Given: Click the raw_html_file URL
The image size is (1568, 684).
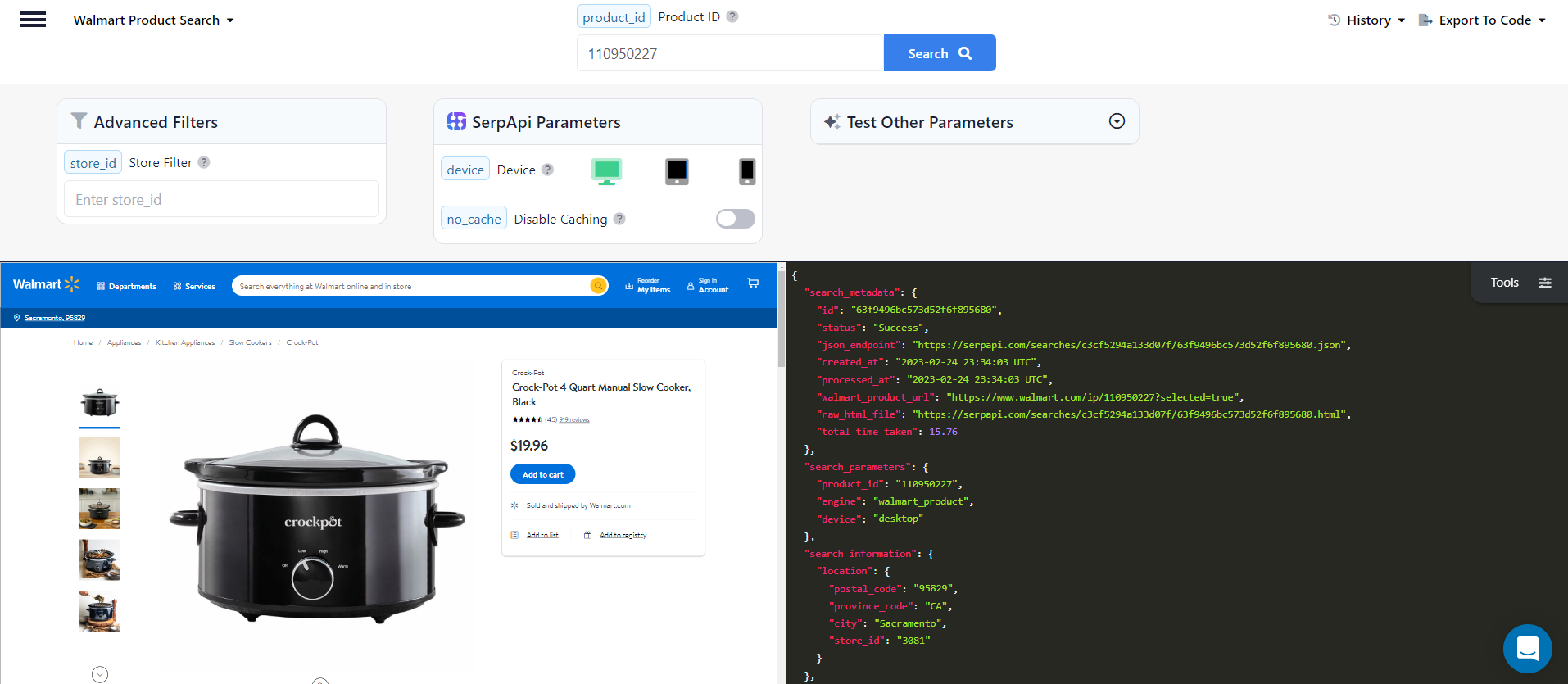Looking at the screenshot, I should [x=1129, y=414].
